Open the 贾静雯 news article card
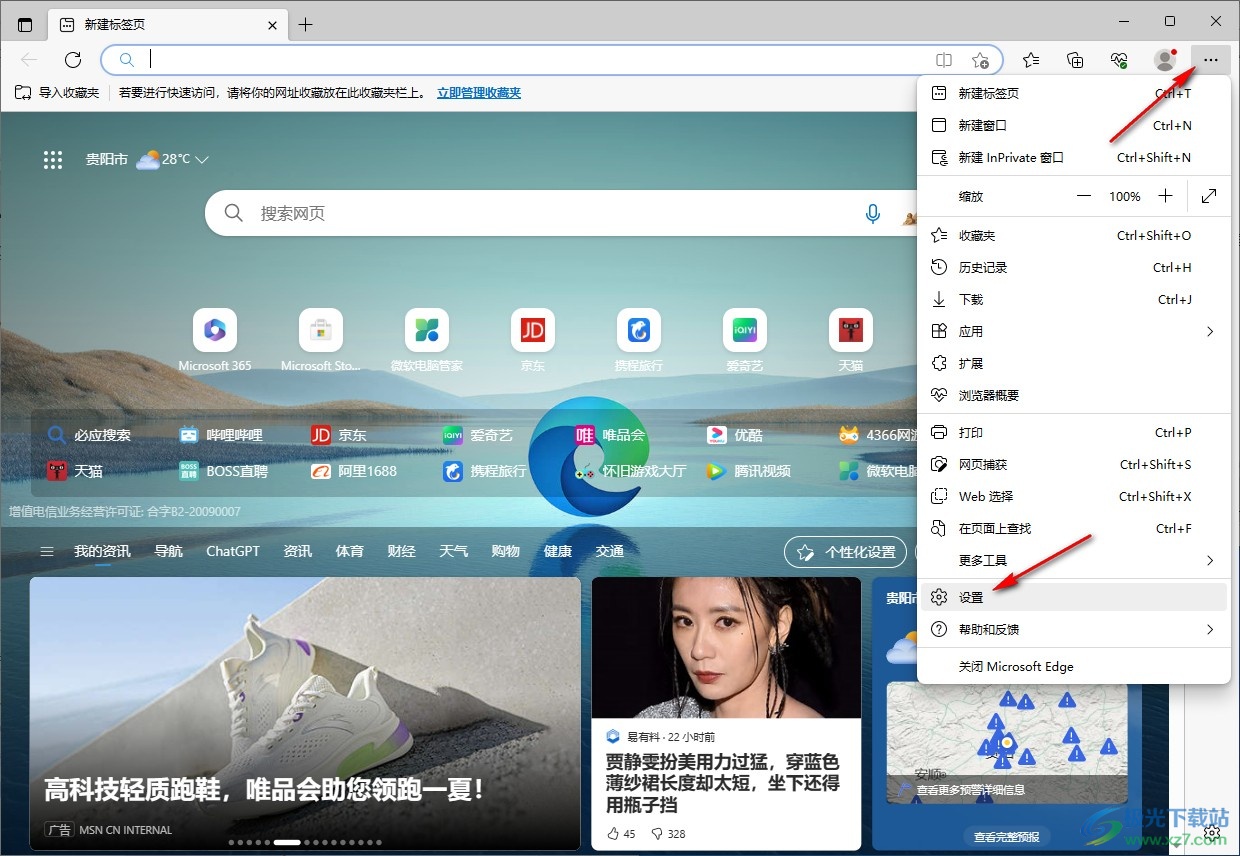Image resolution: width=1240 pixels, height=856 pixels. pyautogui.click(x=726, y=713)
